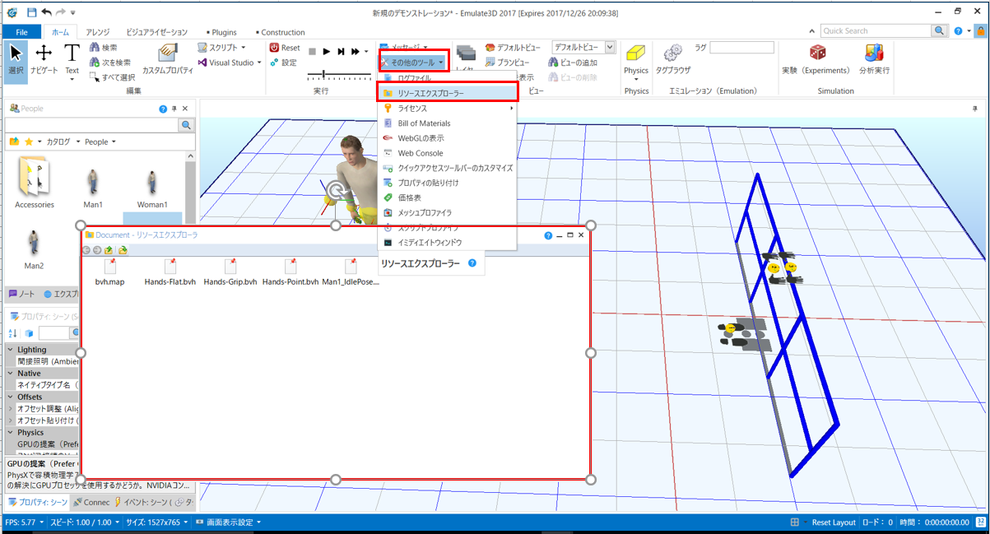The width and height of the screenshot is (990, 534).
Task: Open 実験 (Experiments) dice icon
Action: (x=816, y=59)
